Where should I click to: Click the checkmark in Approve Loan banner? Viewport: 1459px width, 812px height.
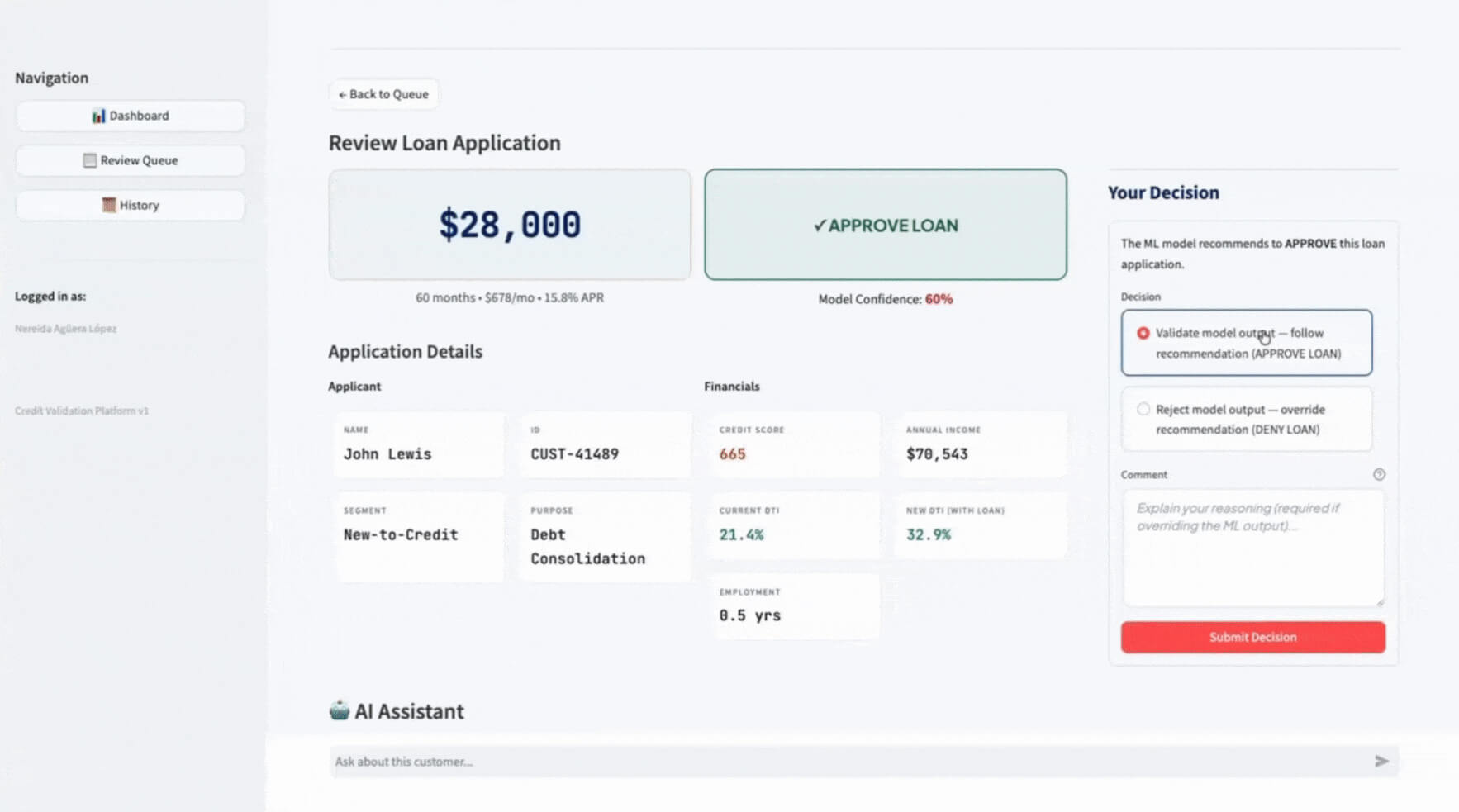pyautogui.click(x=819, y=226)
